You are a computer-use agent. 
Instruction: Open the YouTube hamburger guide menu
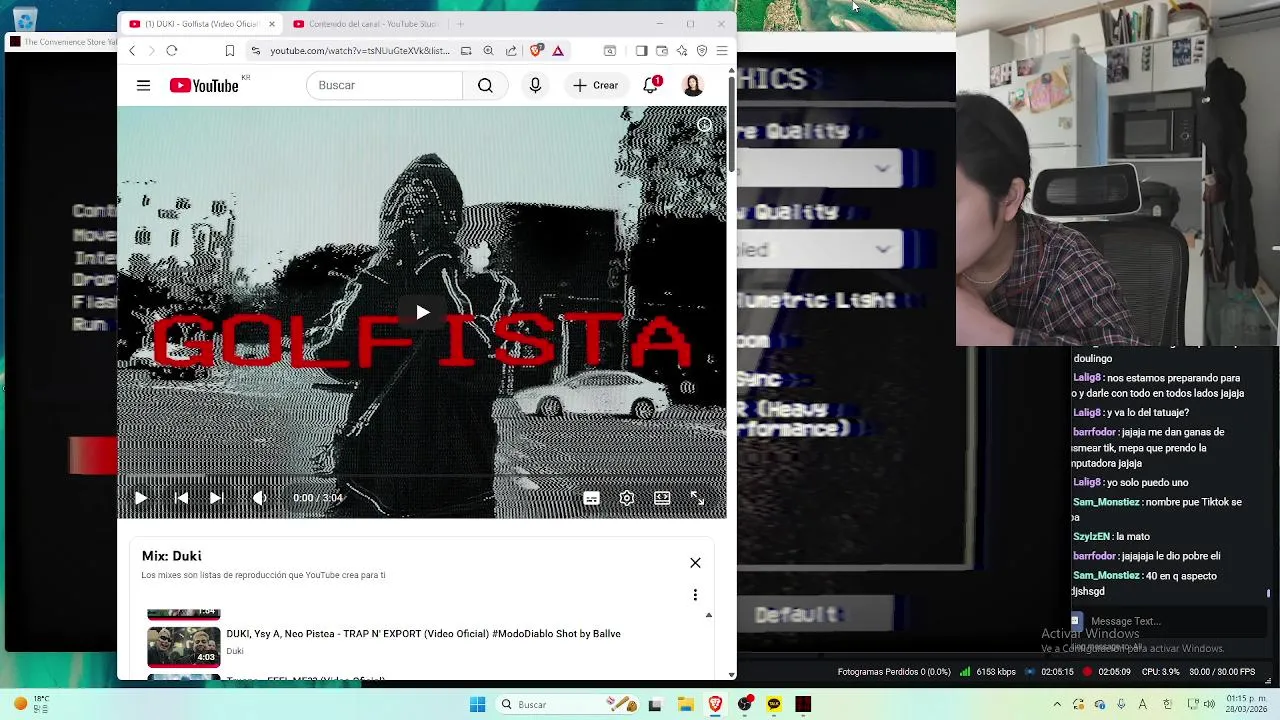click(x=143, y=86)
